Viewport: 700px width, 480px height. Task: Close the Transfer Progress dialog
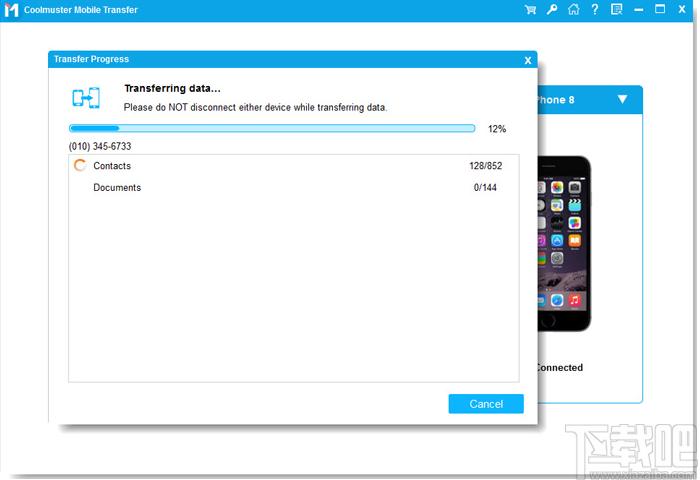tap(528, 60)
